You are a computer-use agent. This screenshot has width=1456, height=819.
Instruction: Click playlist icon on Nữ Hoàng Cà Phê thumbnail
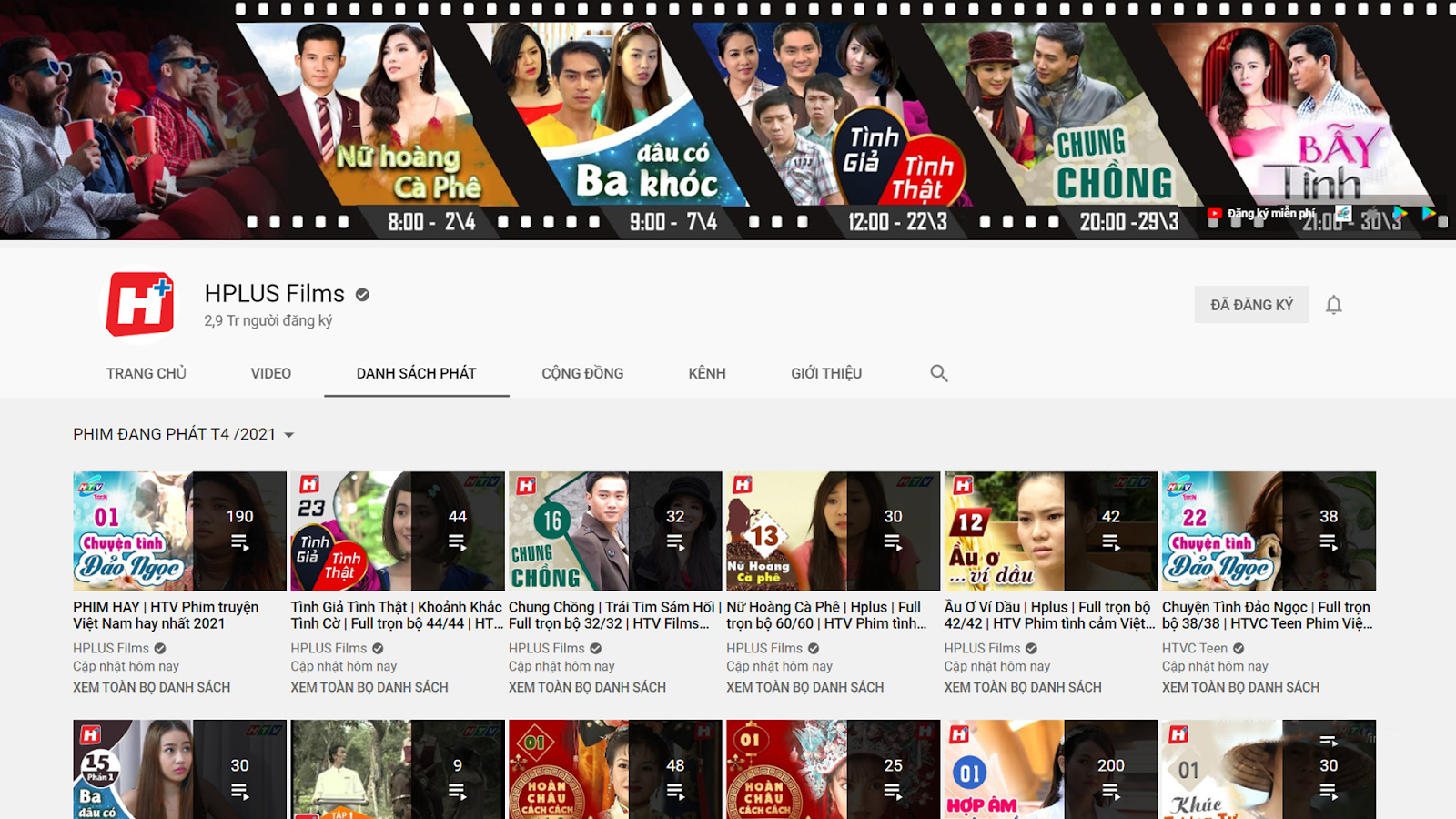click(893, 542)
